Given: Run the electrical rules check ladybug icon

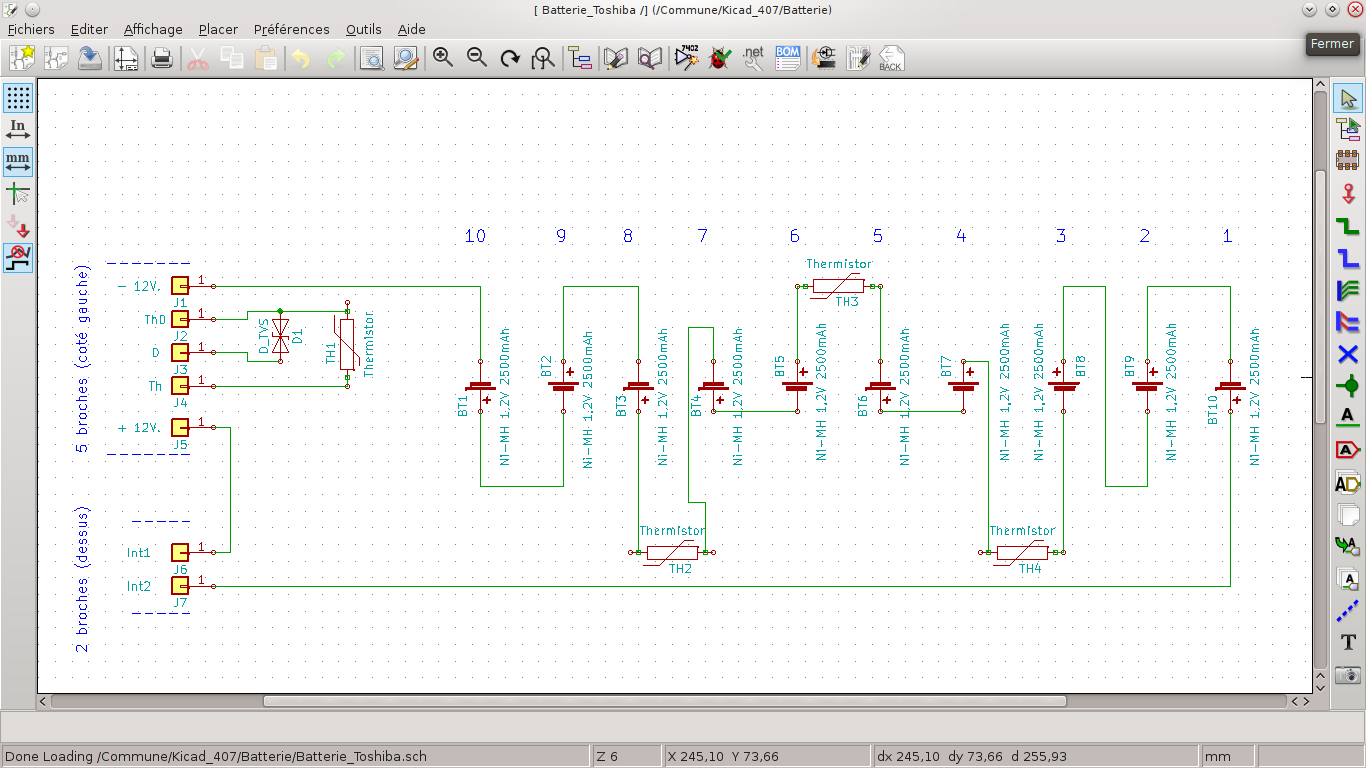Looking at the screenshot, I should 719,58.
